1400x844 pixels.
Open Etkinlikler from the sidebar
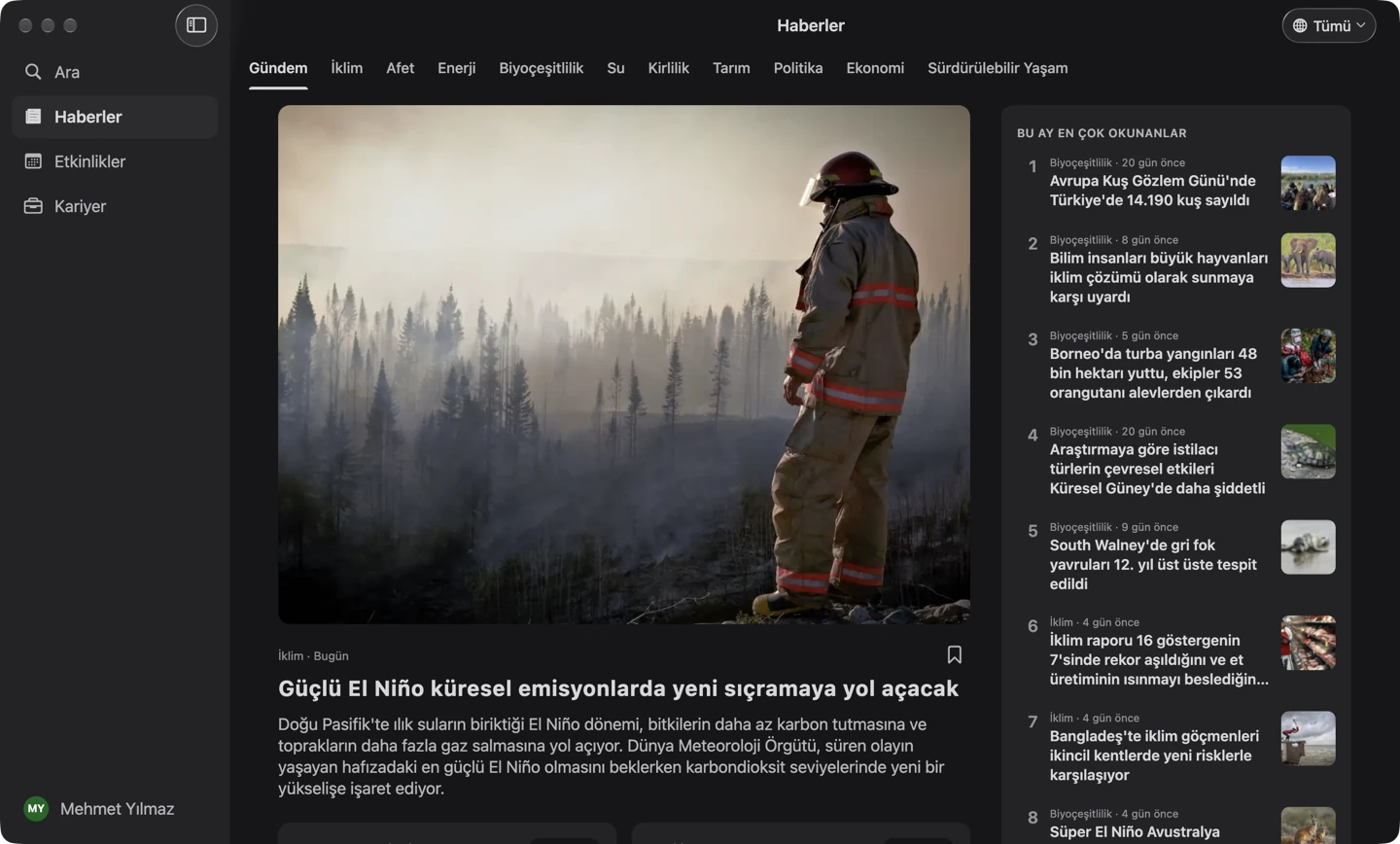pos(115,161)
